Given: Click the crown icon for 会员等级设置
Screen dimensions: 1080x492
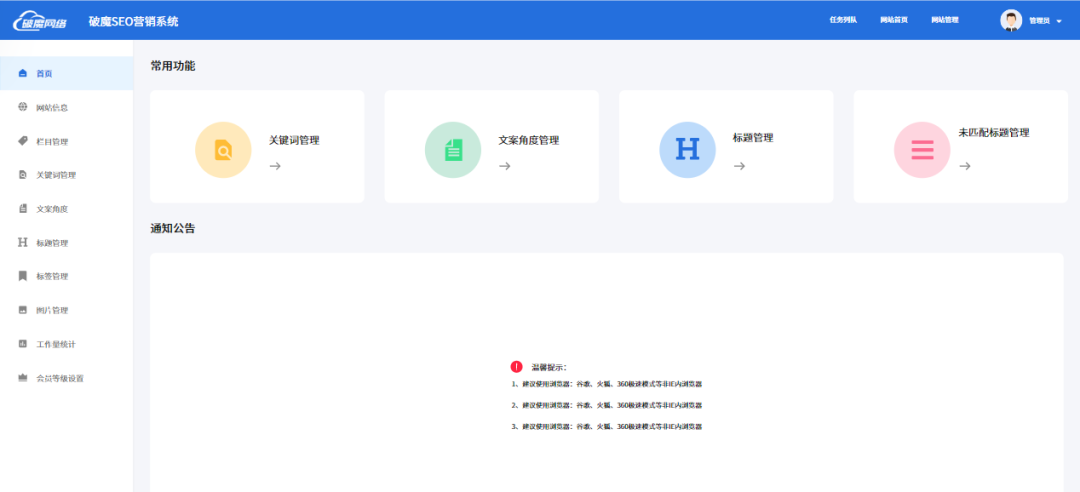Looking at the screenshot, I should (23, 378).
